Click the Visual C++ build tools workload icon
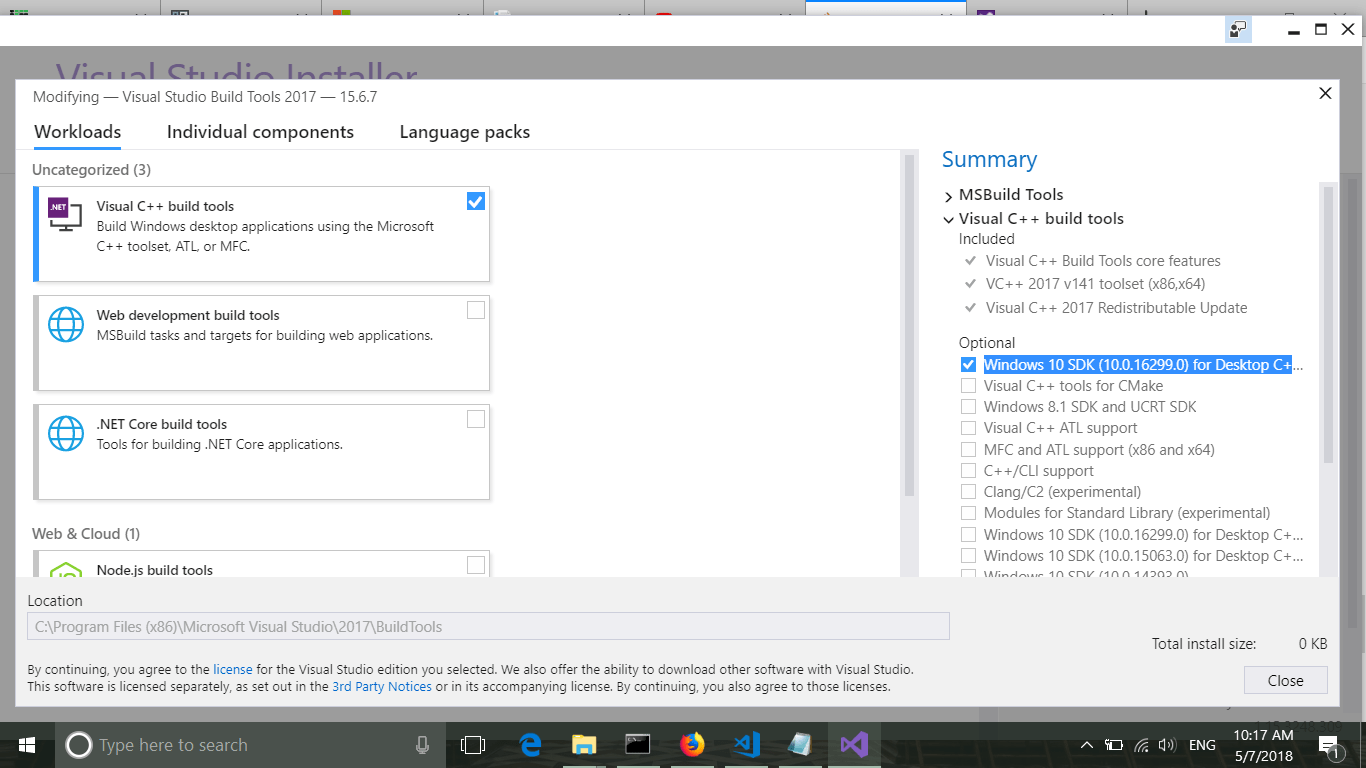The width and height of the screenshot is (1366, 768). click(x=65, y=215)
